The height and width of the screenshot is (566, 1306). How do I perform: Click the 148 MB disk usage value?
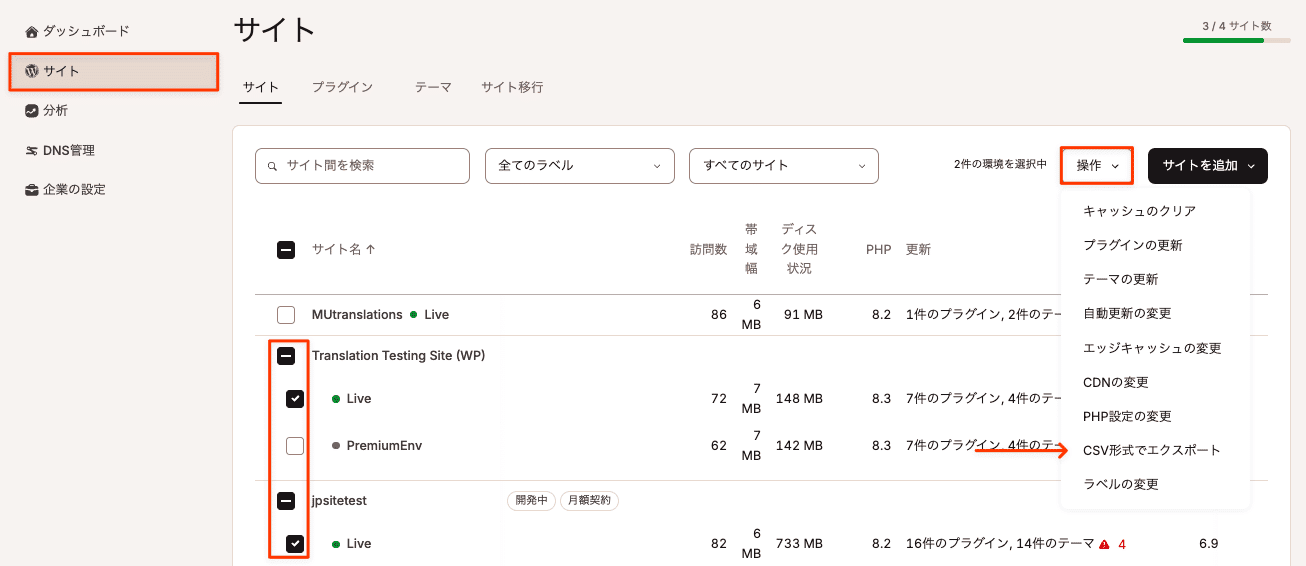[x=798, y=399]
